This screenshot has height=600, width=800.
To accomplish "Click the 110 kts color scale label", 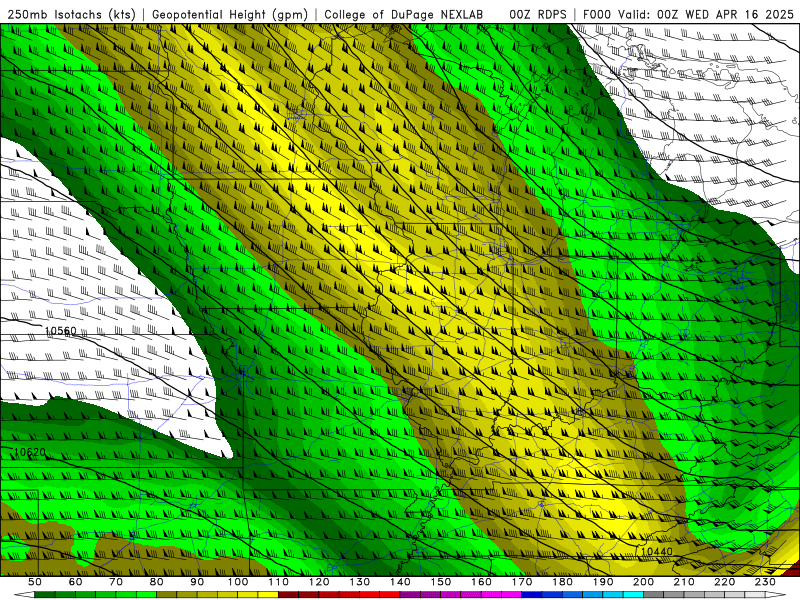I will [x=279, y=582].
